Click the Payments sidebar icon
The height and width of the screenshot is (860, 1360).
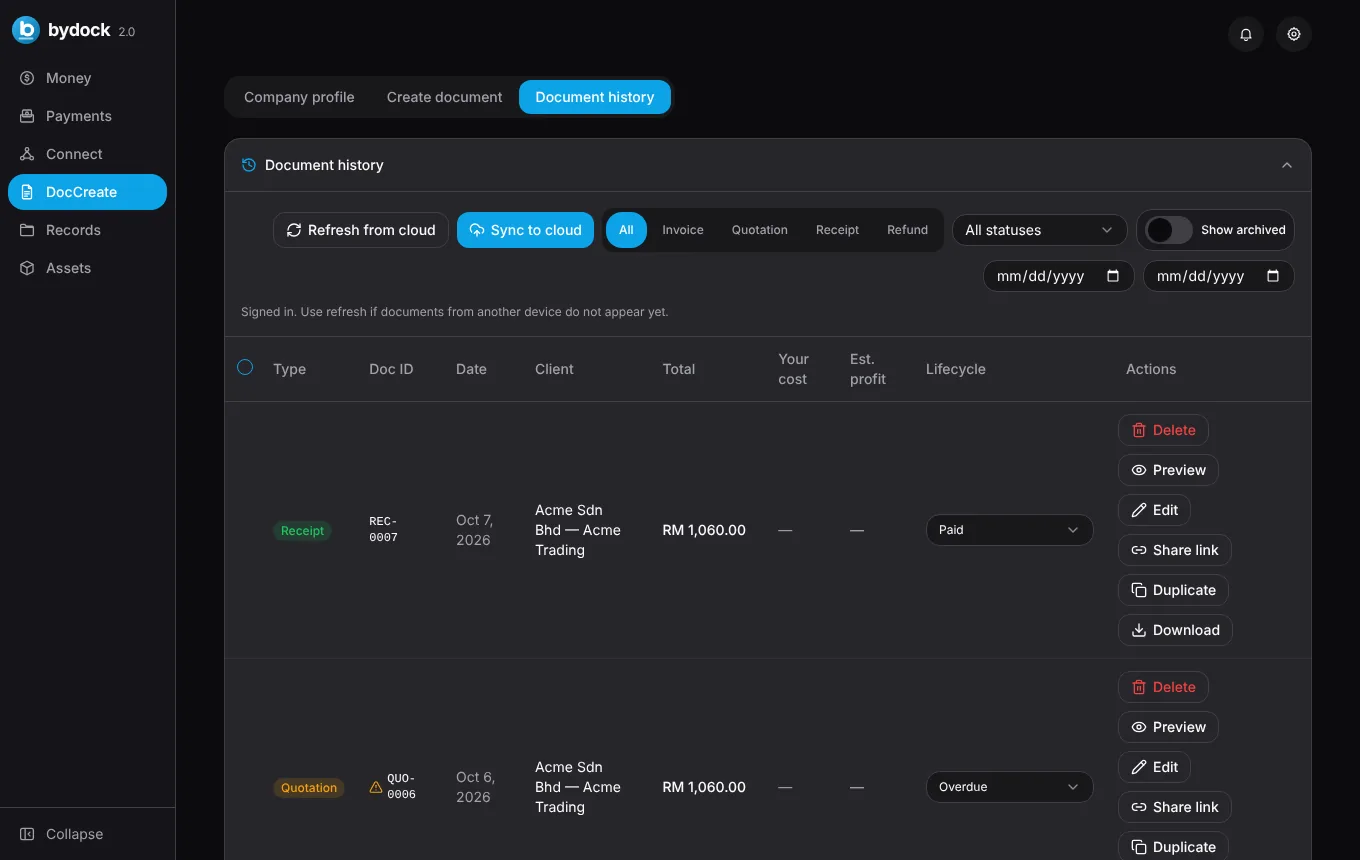point(27,116)
